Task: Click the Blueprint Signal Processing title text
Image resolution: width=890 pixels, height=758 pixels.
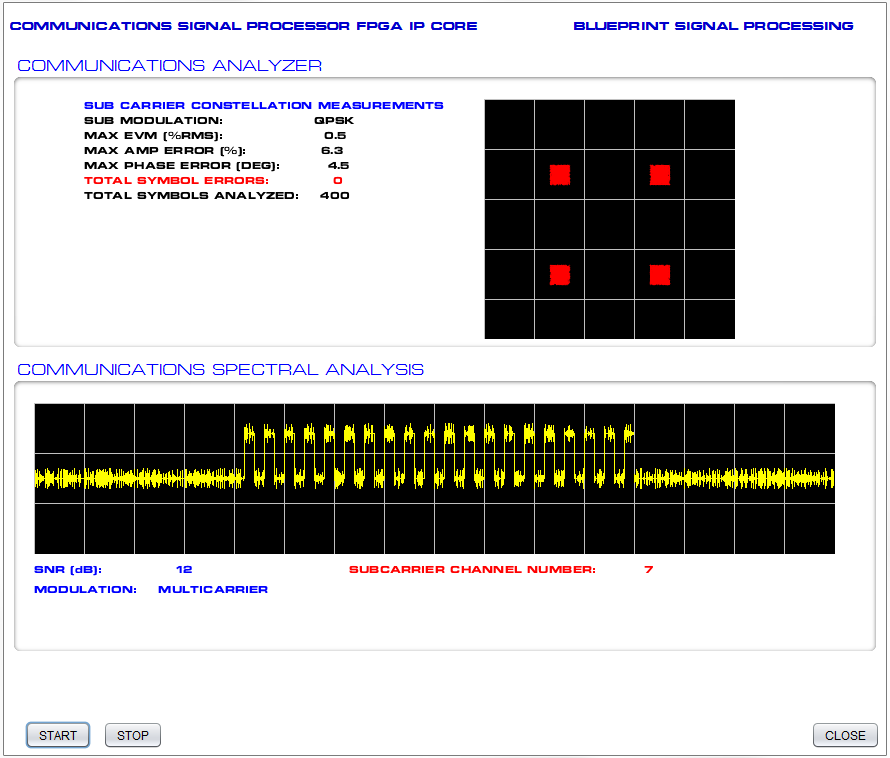Action: tap(713, 26)
